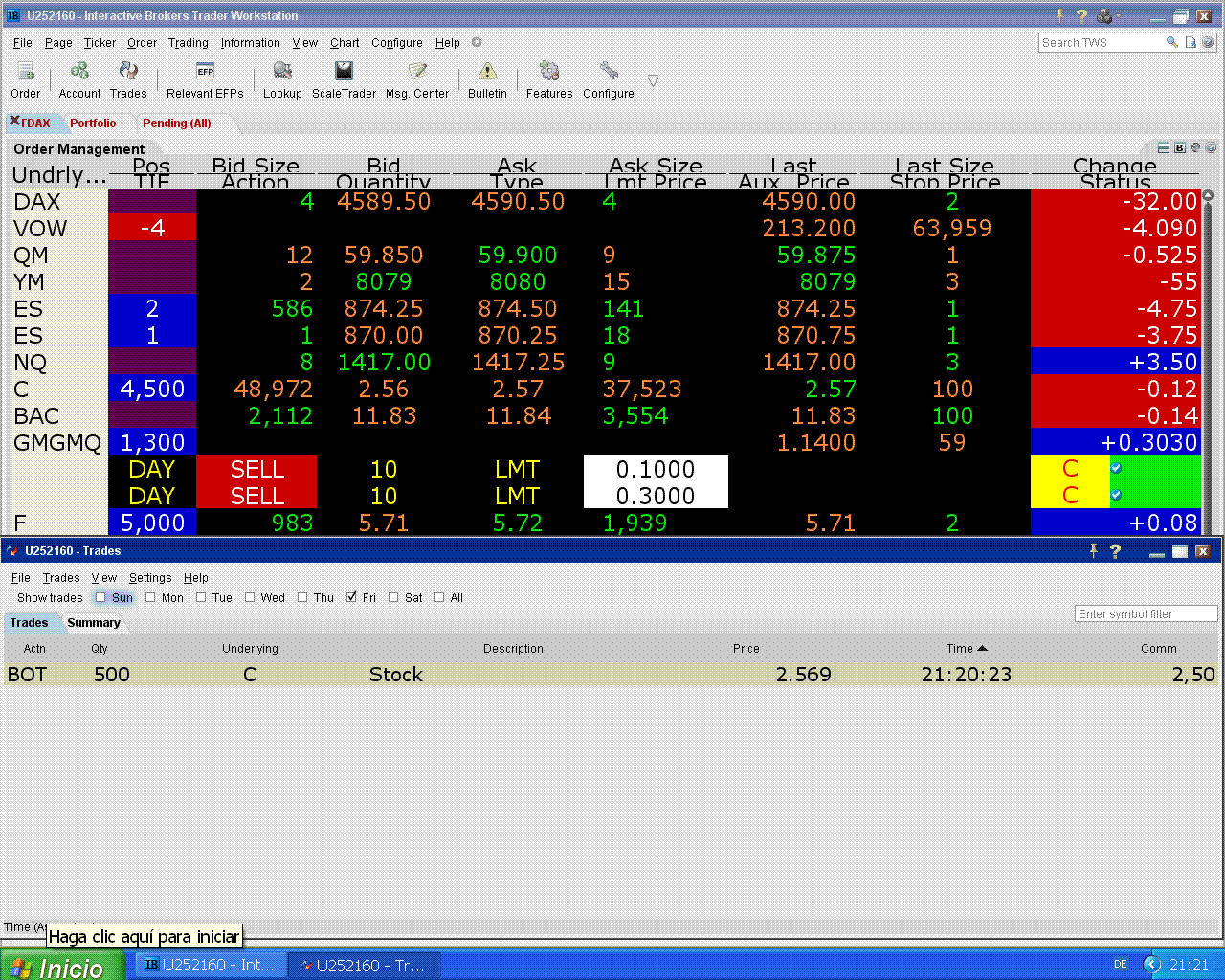Click SELL action on the 0.3000 limit order
Viewport: 1225px width, 980px height.
point(256,496)
